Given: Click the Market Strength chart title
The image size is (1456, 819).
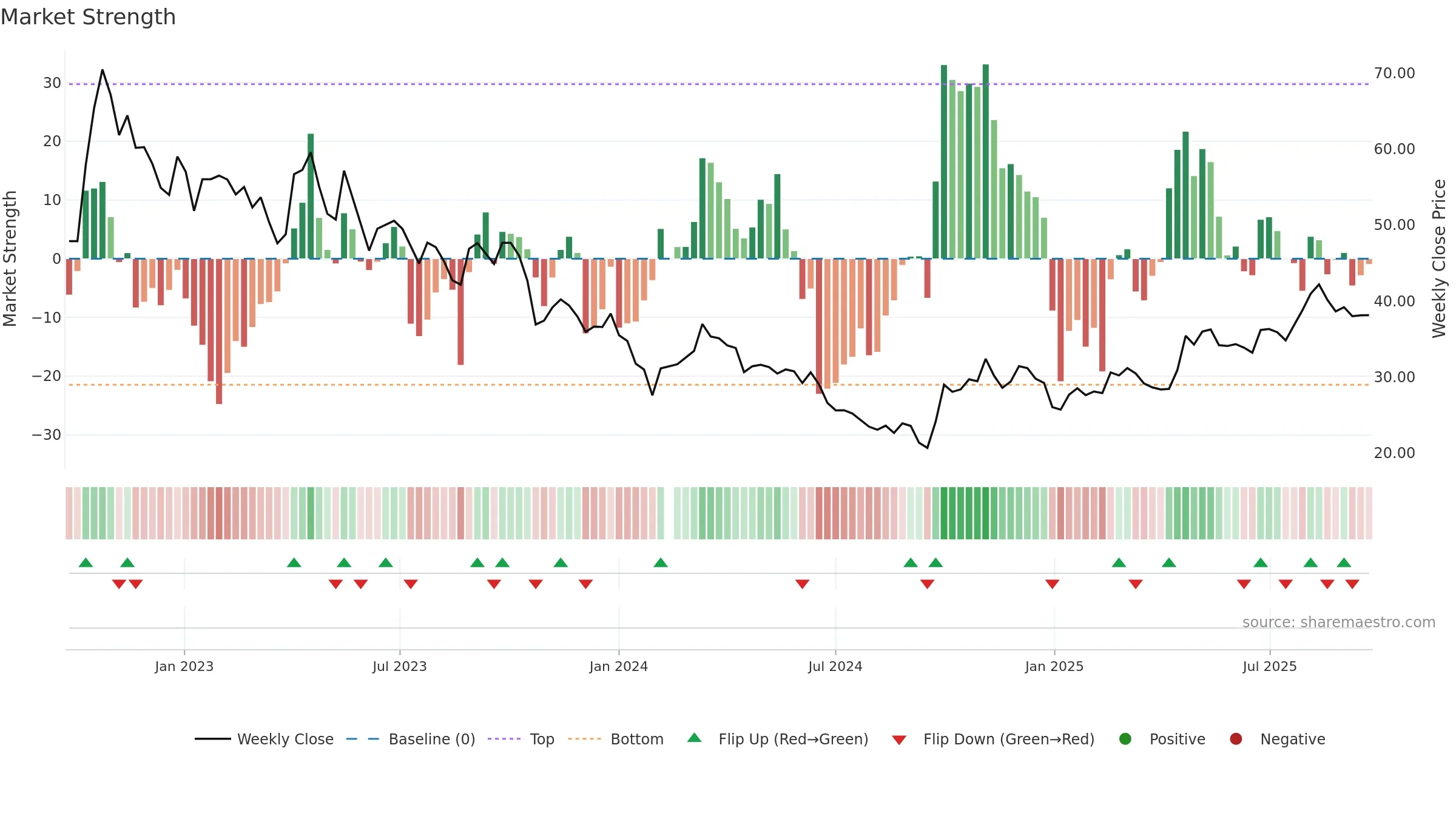Looking at the screenshot, I should [x=88, y=17].
